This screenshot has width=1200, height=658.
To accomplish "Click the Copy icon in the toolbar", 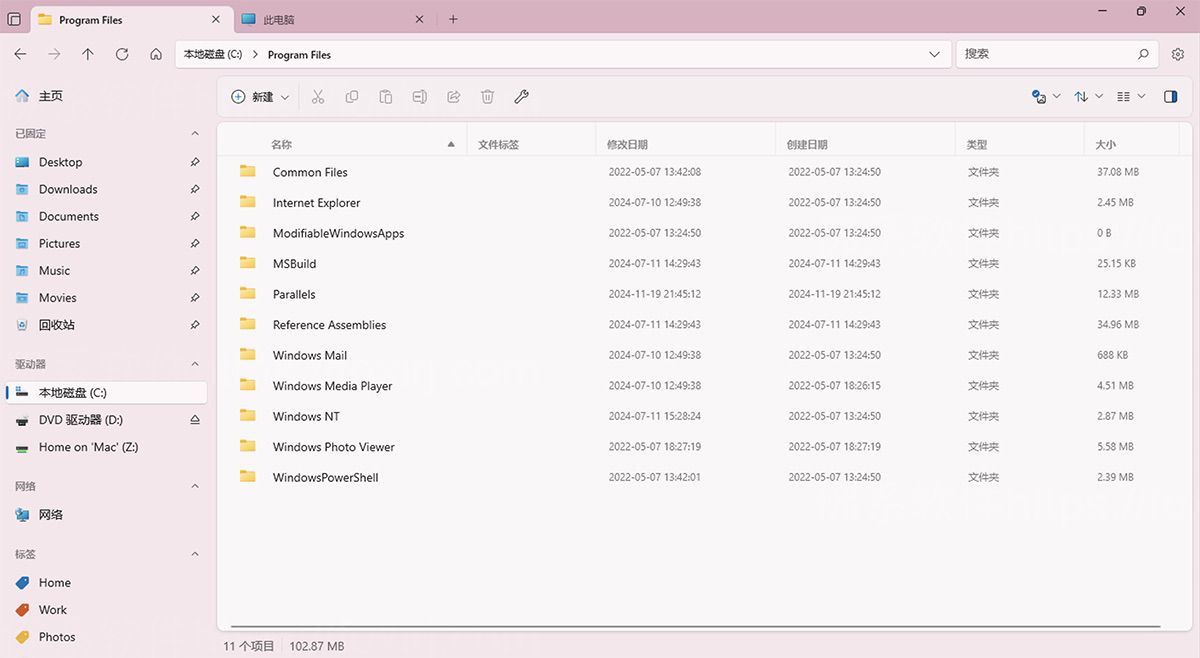I will coord(352,96).
